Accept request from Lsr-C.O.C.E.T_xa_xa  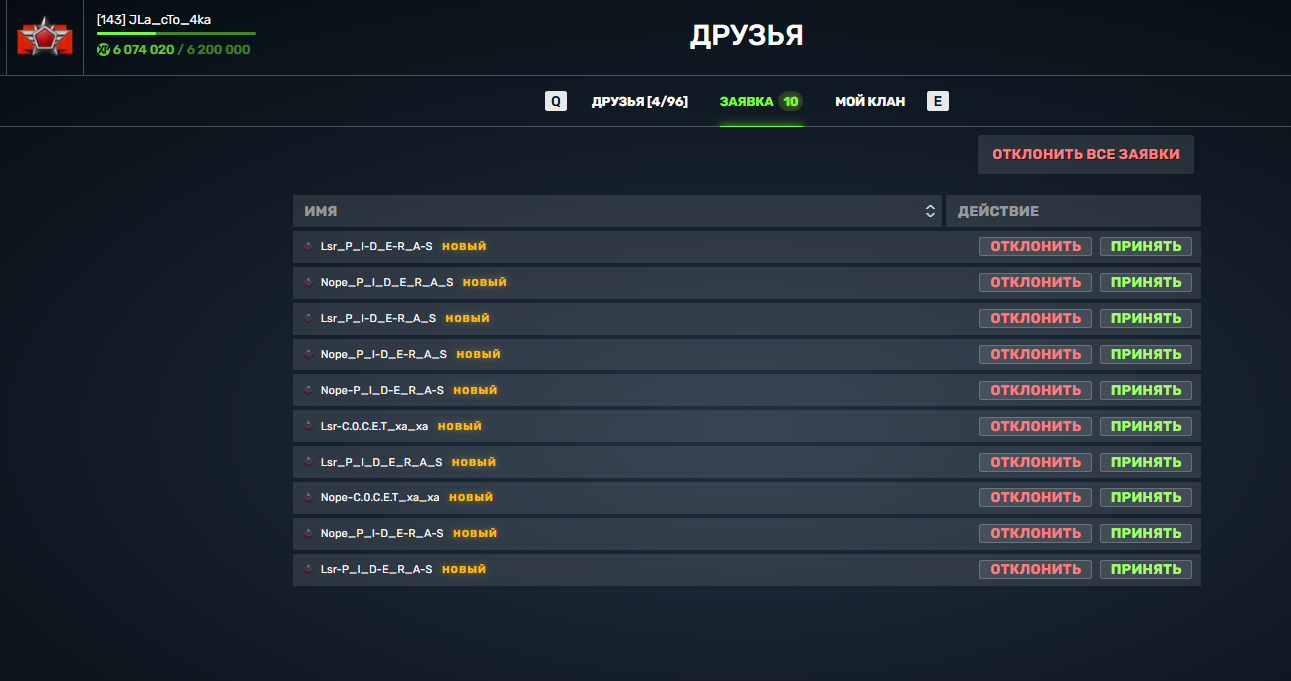tap(1146, 426)
